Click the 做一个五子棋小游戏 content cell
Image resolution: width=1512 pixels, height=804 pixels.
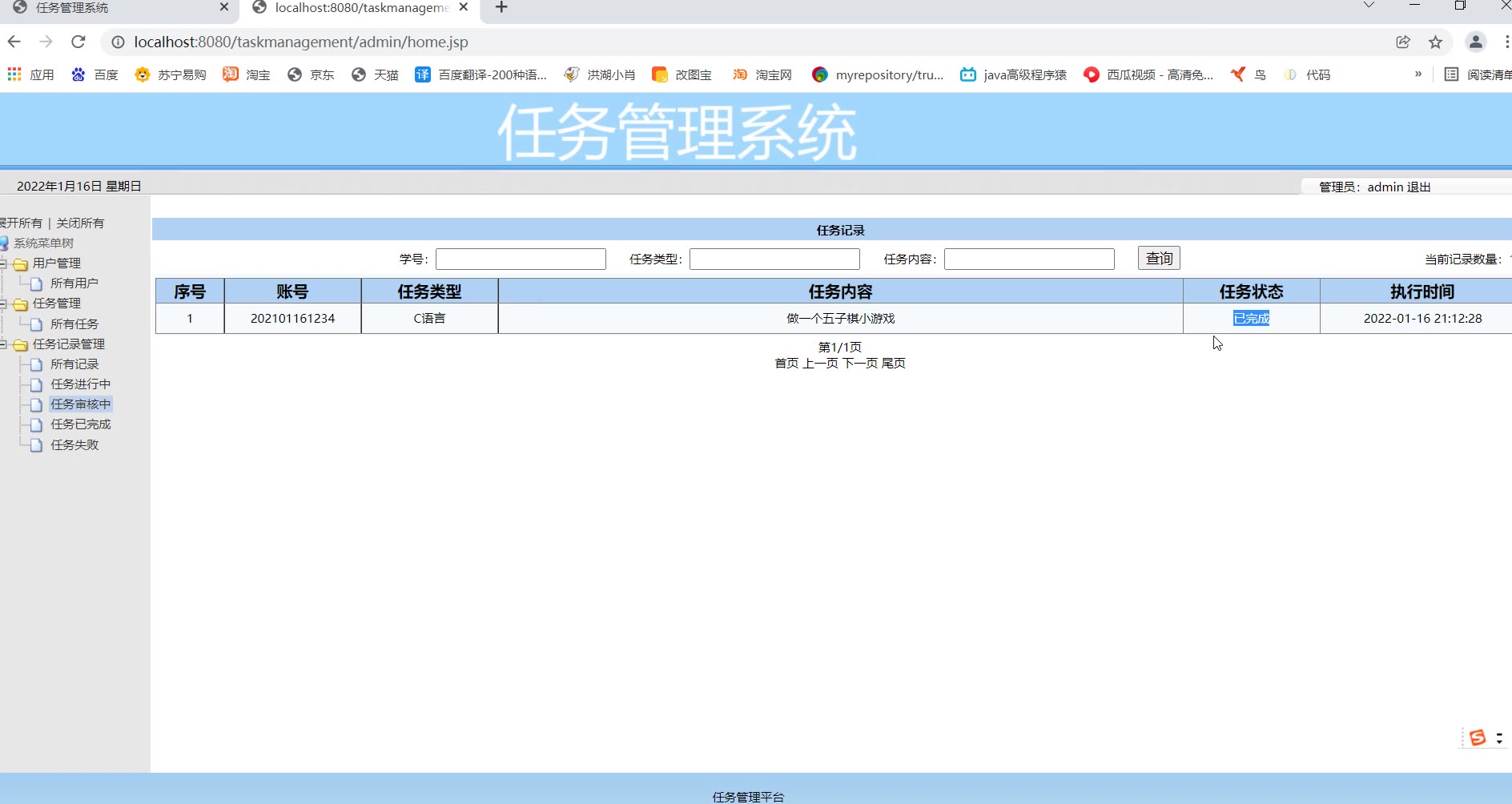pyautogui.click(x=840, y=318)
